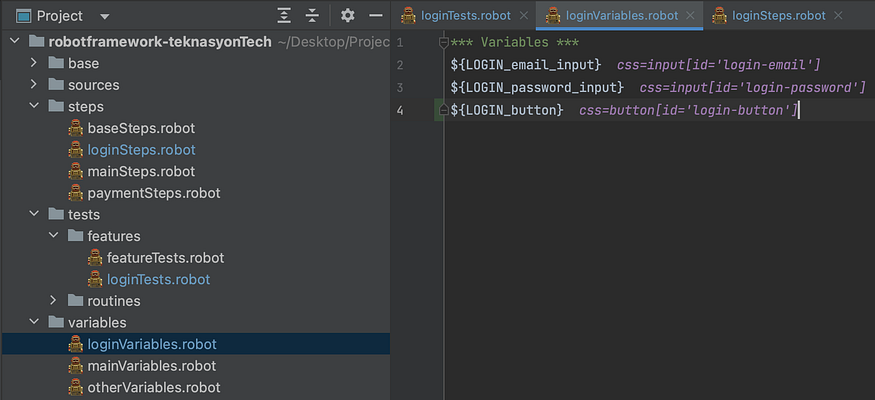Fold the Variables section at line 1

(444, 42)
